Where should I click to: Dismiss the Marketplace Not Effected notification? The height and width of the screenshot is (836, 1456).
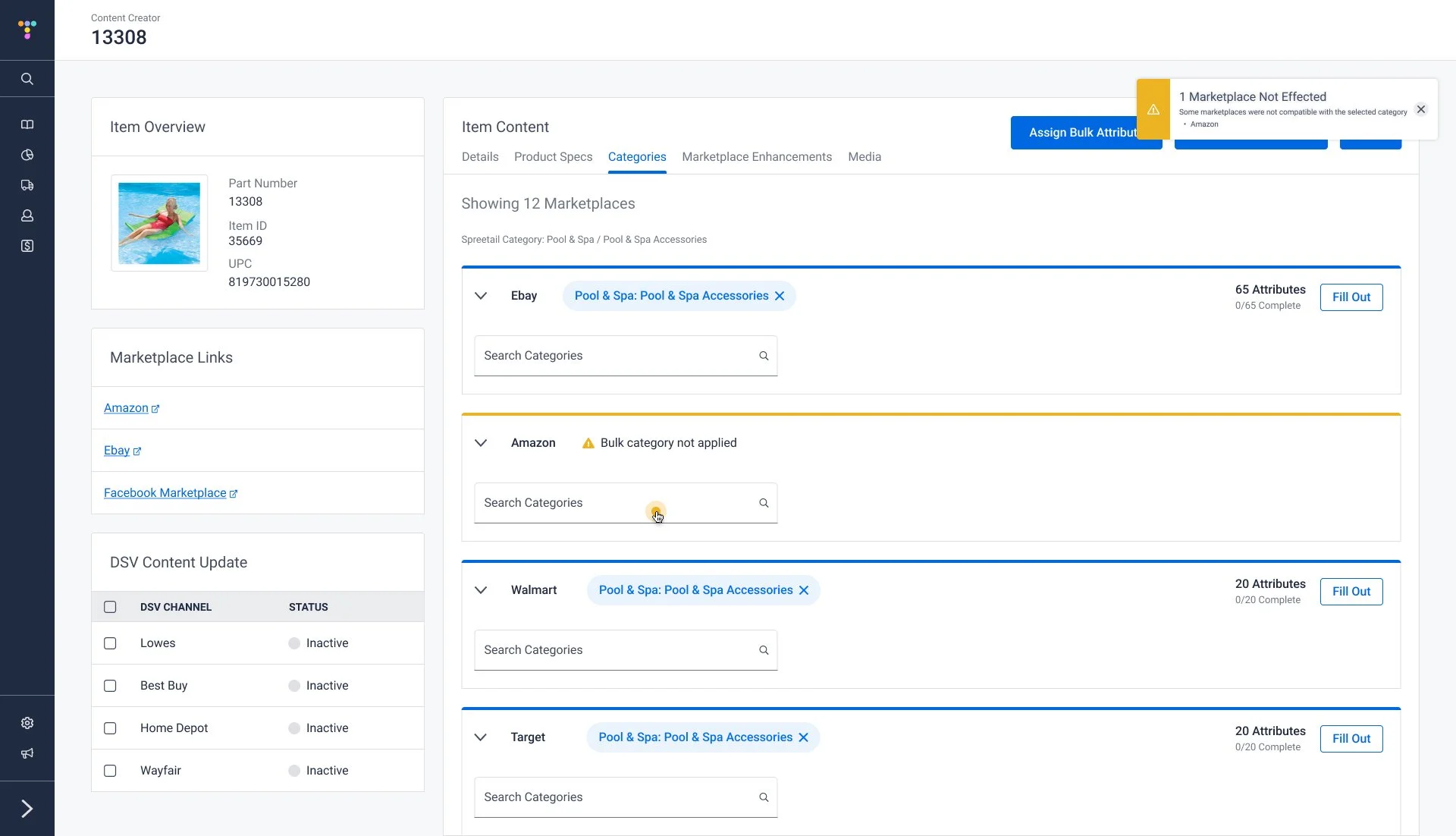[x=1421, y=109]
